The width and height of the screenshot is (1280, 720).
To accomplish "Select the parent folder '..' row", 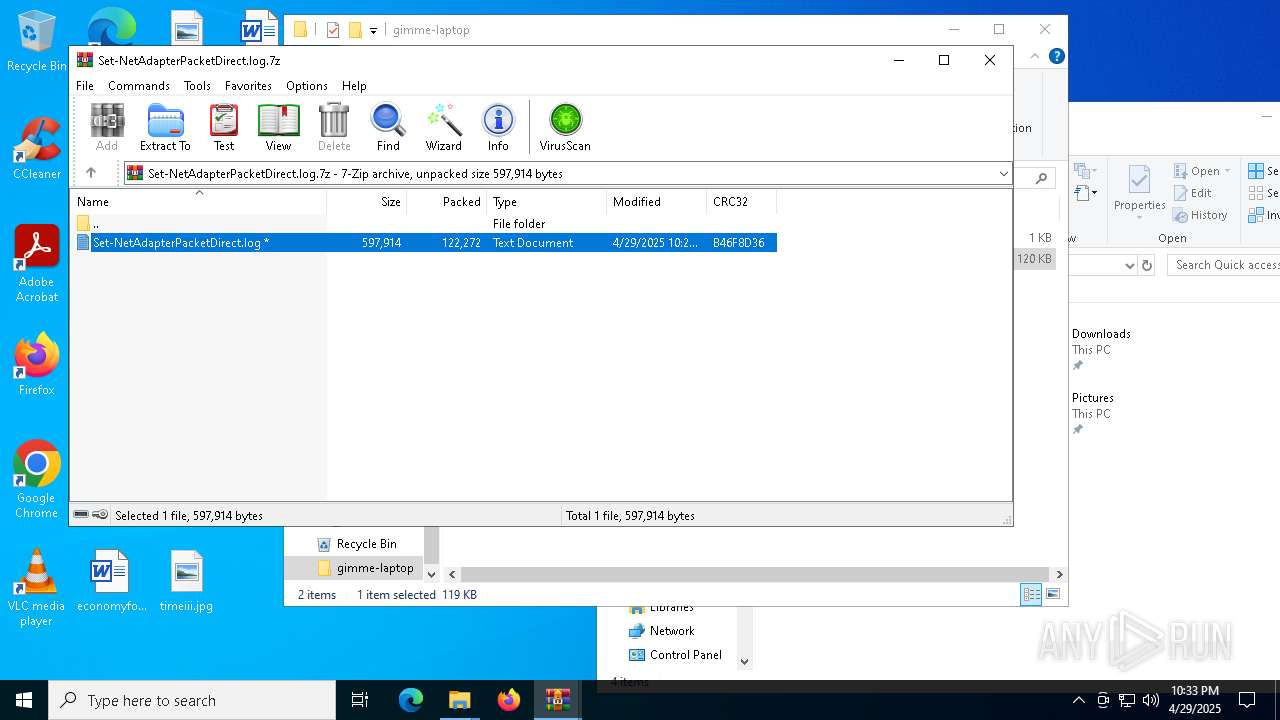I will (x=424, y=224).
